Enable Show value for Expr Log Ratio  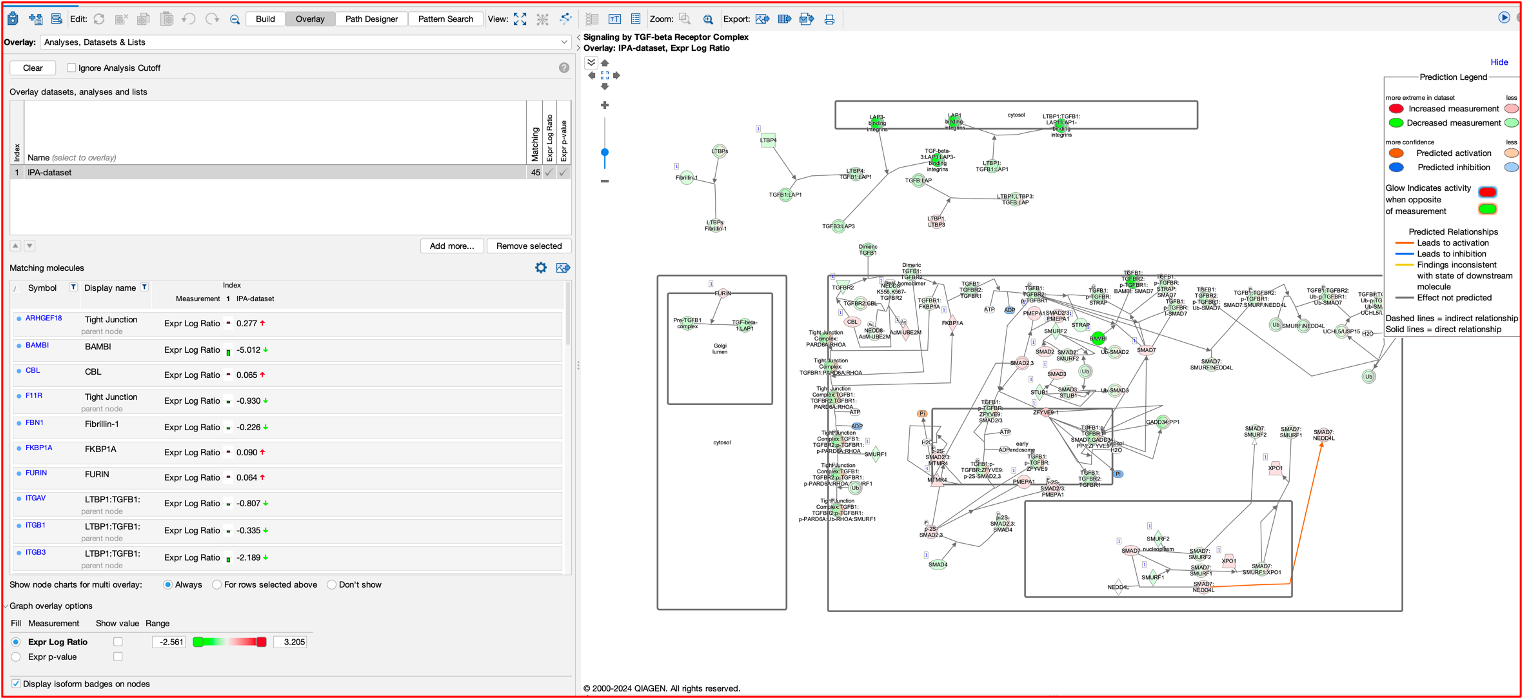coord(118,641)
